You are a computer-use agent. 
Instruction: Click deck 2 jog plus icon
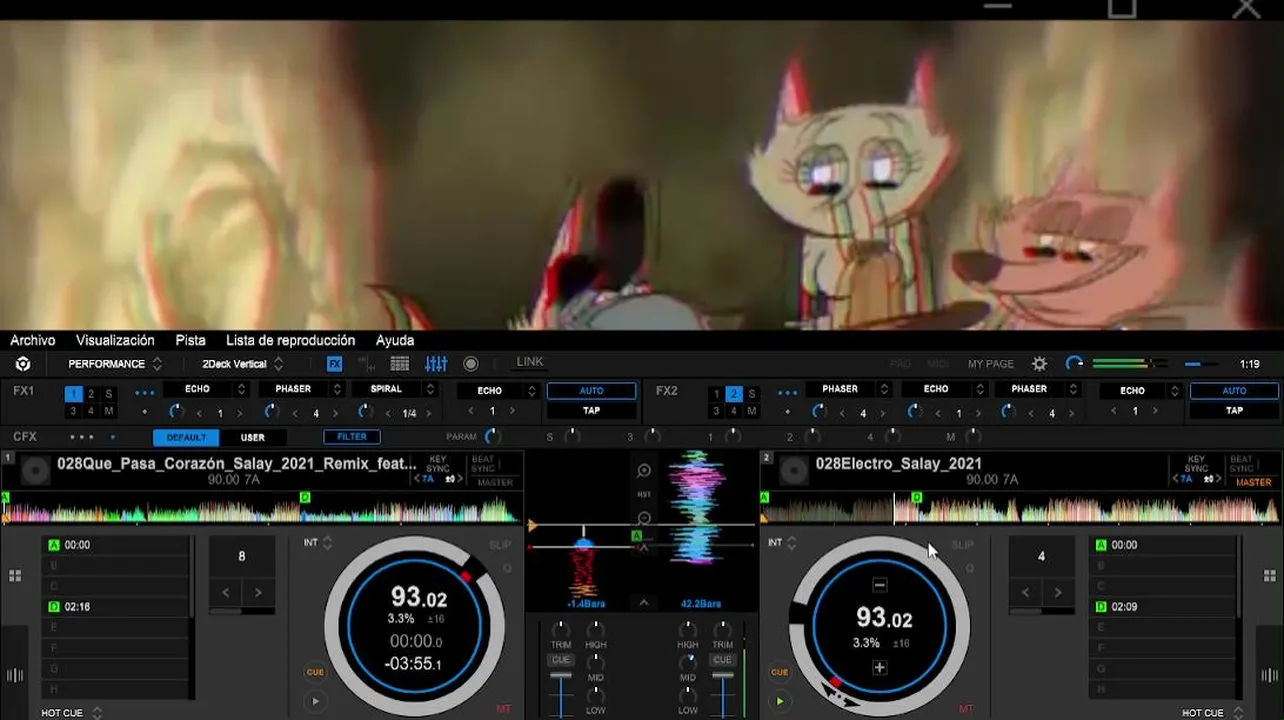click(879, 667)
